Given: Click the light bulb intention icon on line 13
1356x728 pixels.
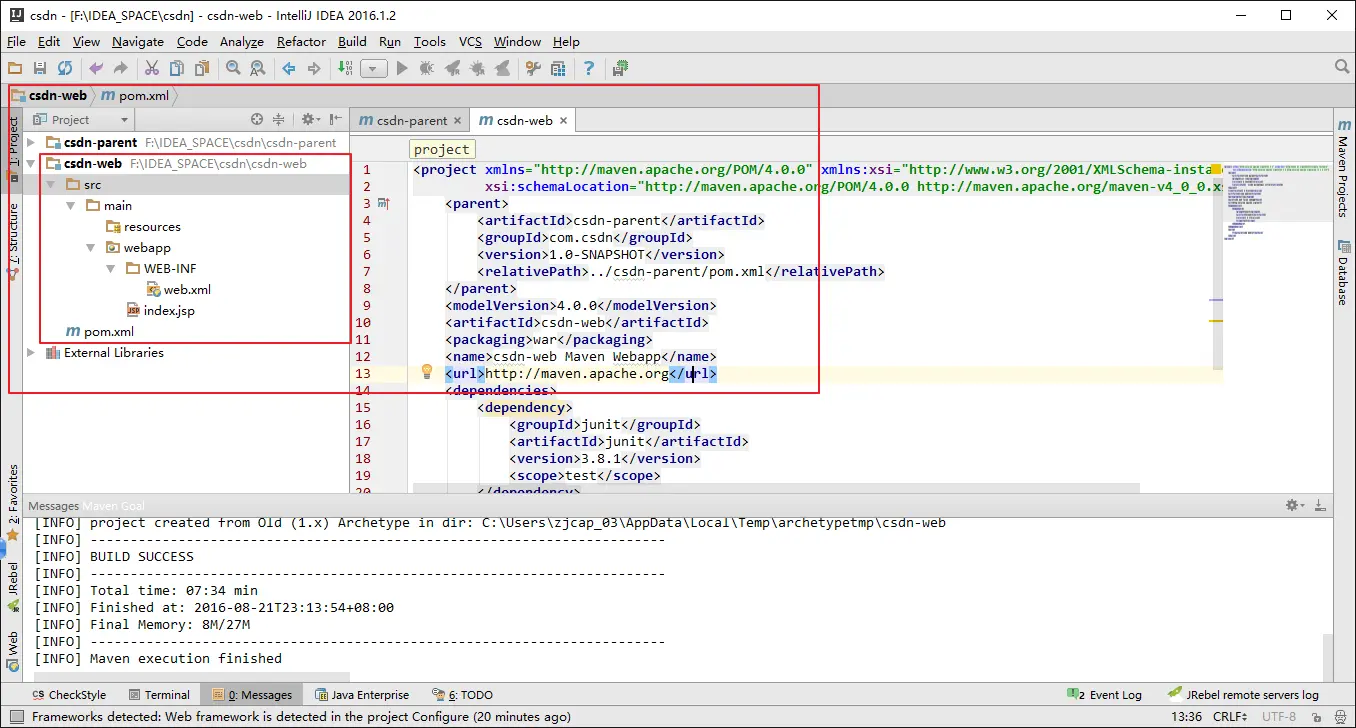Looking at the screenshot, I should pos(426,372).
